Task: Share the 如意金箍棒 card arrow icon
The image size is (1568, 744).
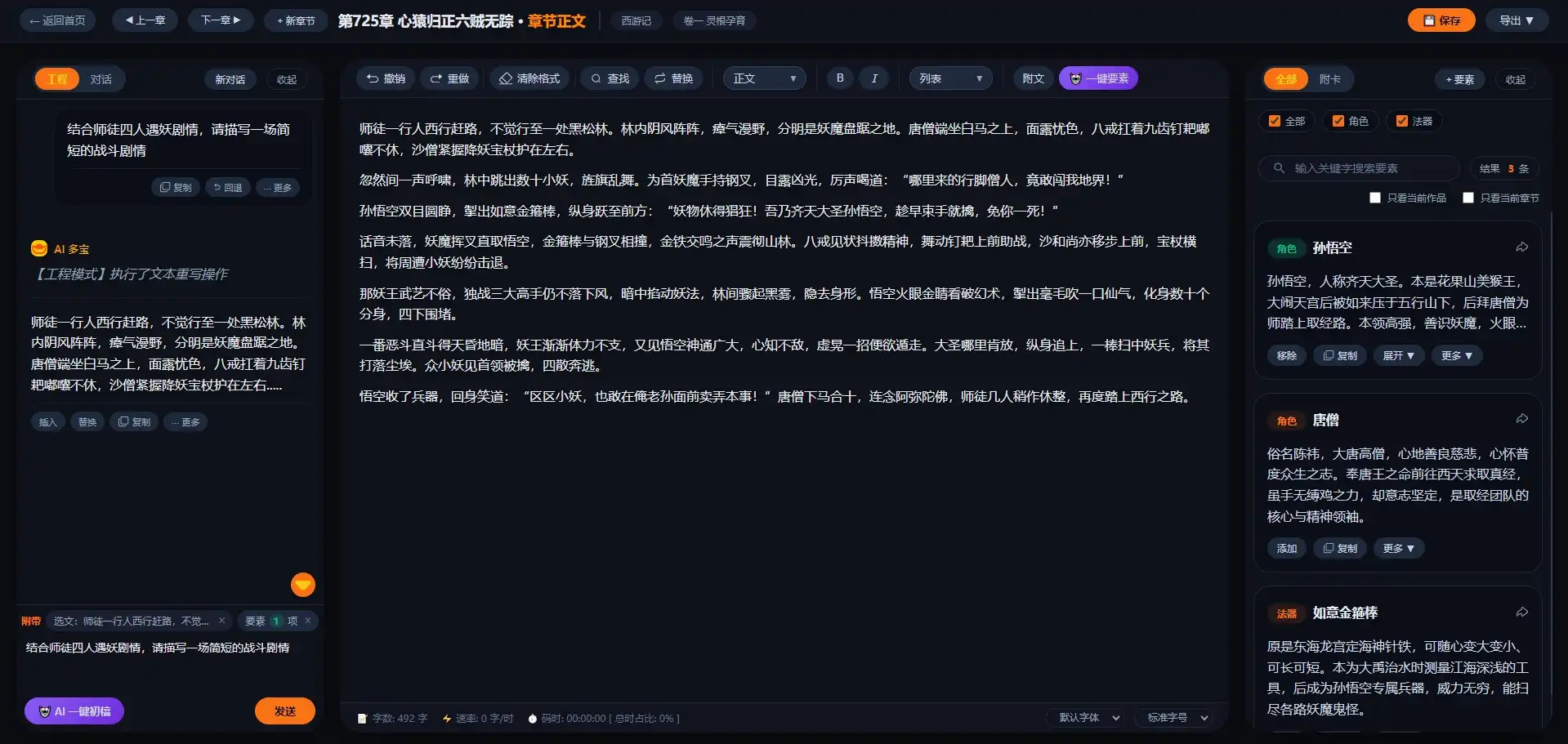Action: click(x=1522, y=612)
